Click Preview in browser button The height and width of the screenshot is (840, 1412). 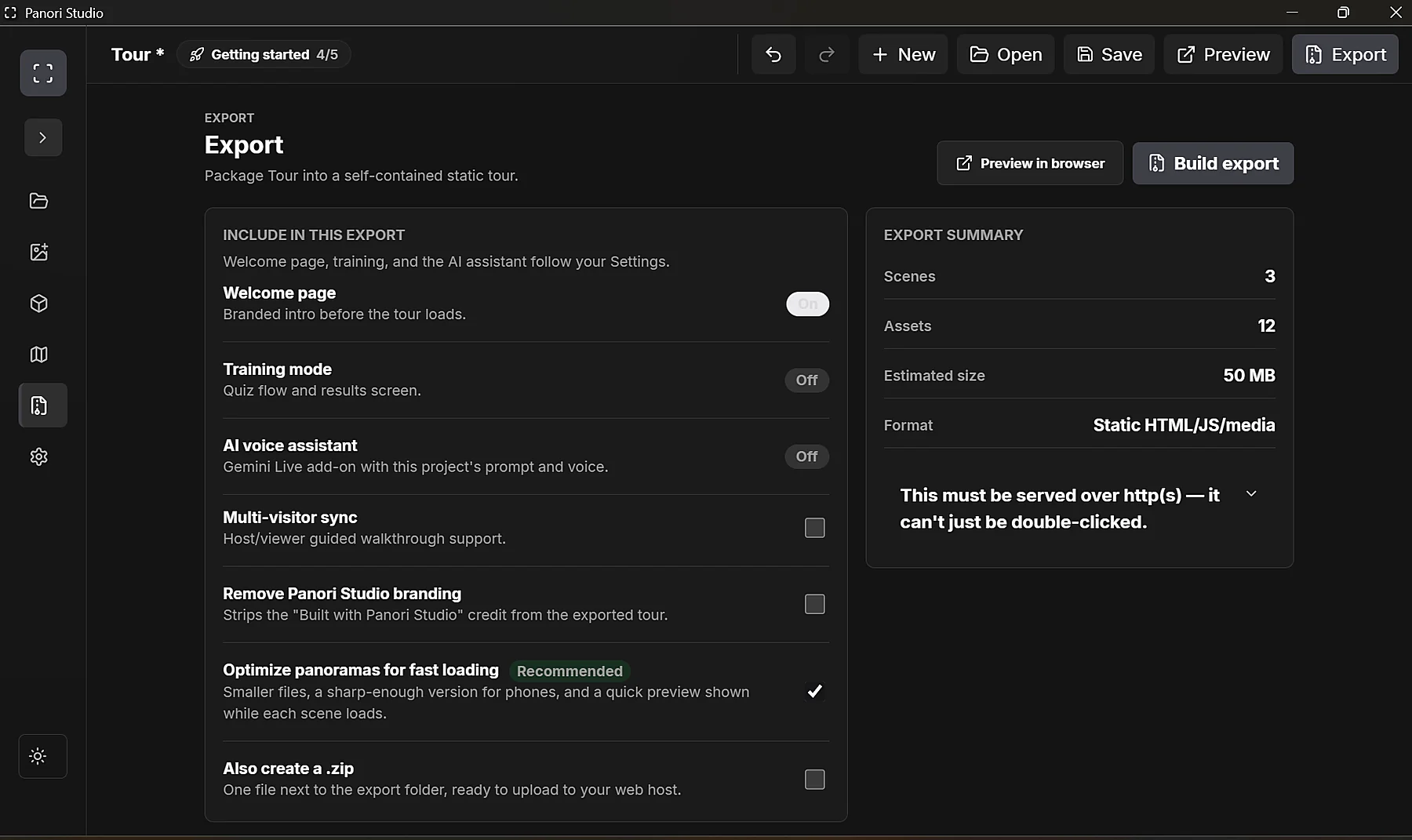click(x=1030, y=163)
